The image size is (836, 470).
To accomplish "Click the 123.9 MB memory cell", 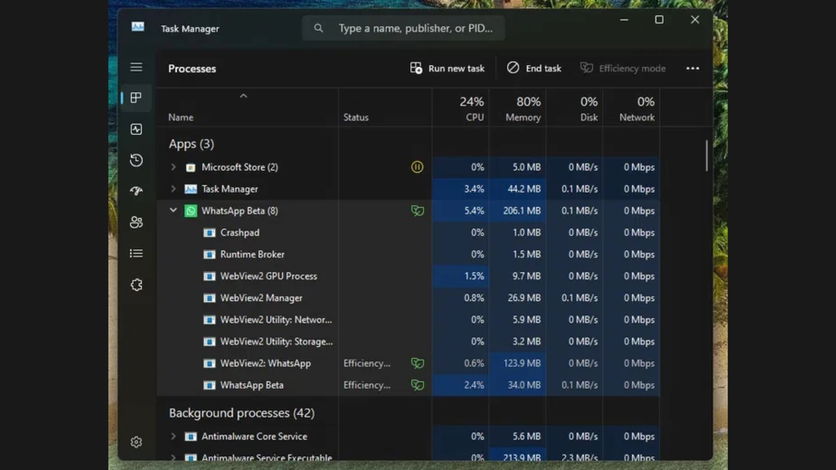I will [517, 363].
